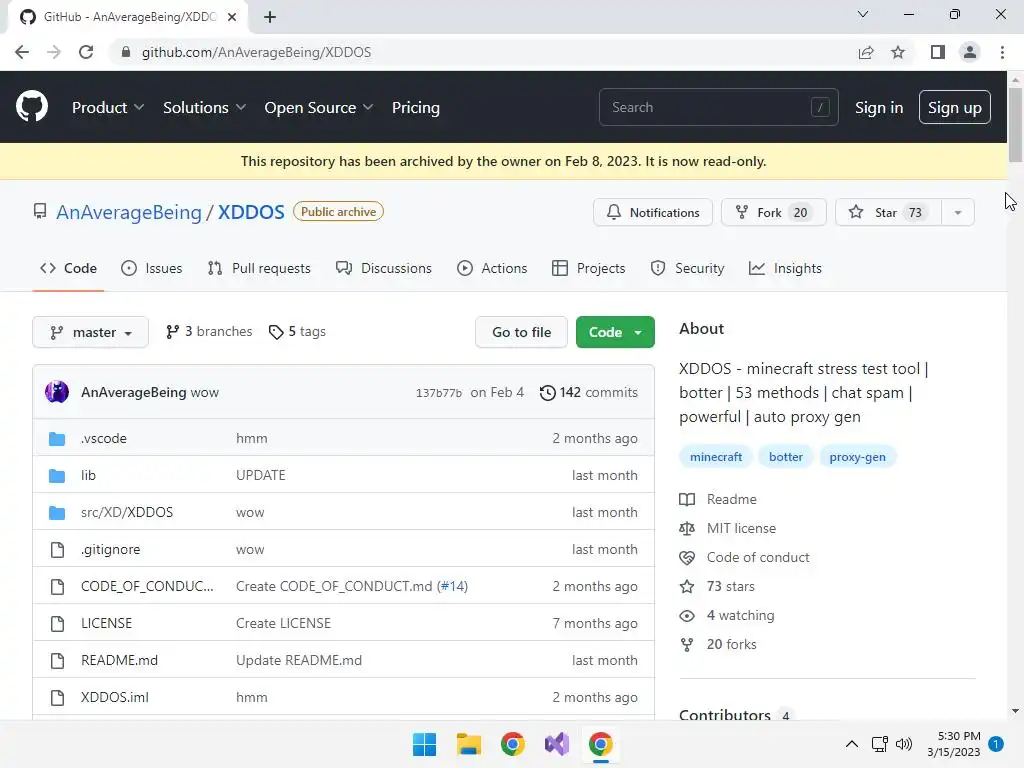The image size is (1024, 768).
Task: Go back using the browser back arrow
Action: (22, 52)
